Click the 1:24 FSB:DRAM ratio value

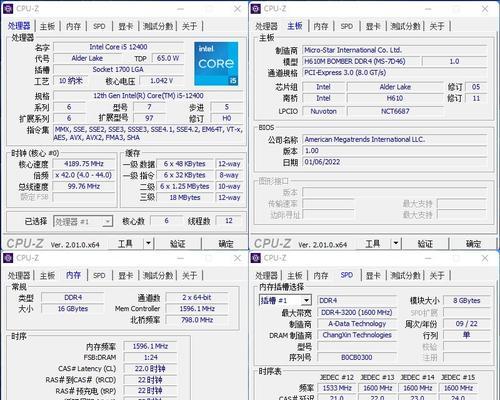151,357
